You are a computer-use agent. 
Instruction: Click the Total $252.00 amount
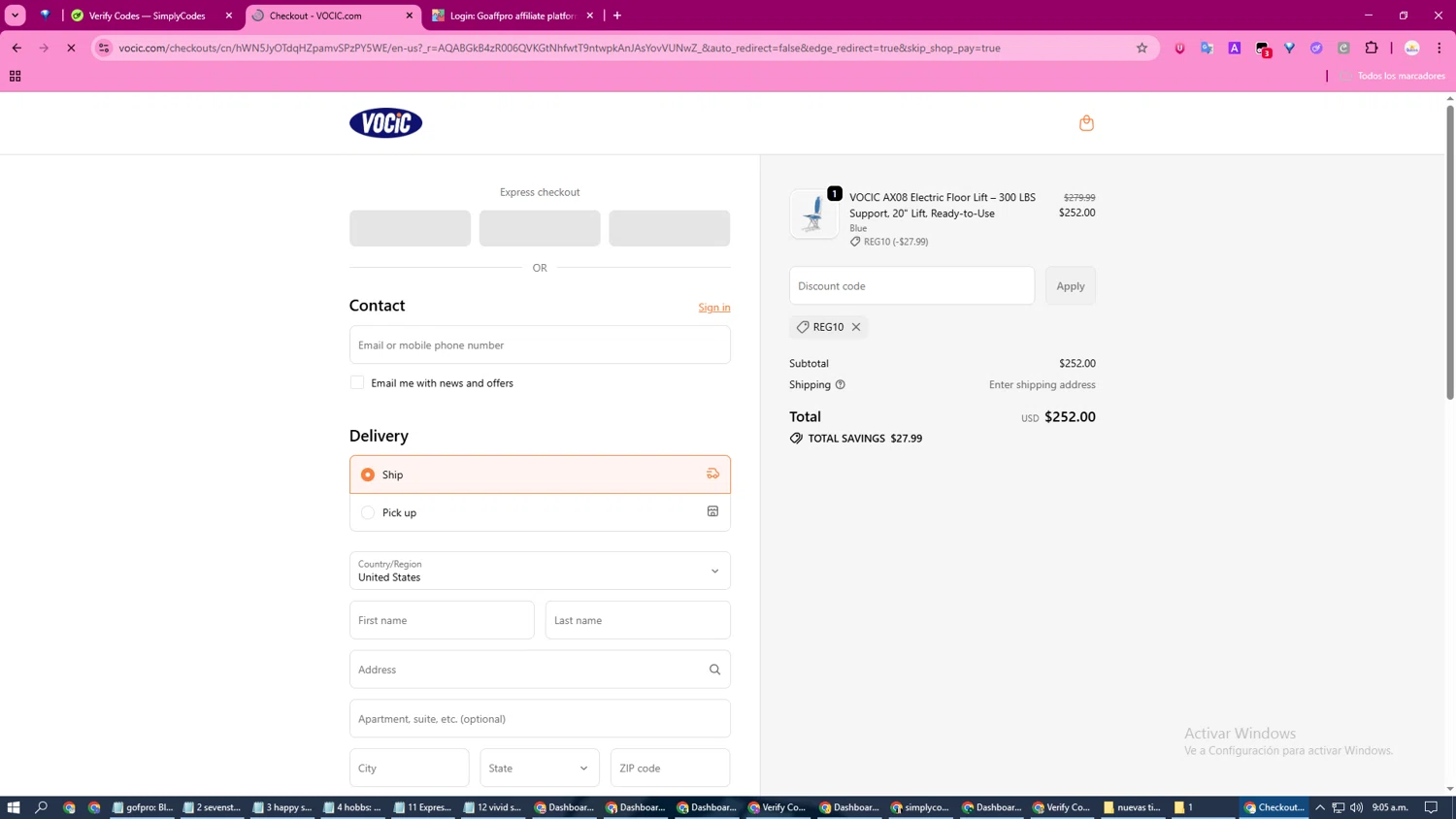click(1070, 416)
